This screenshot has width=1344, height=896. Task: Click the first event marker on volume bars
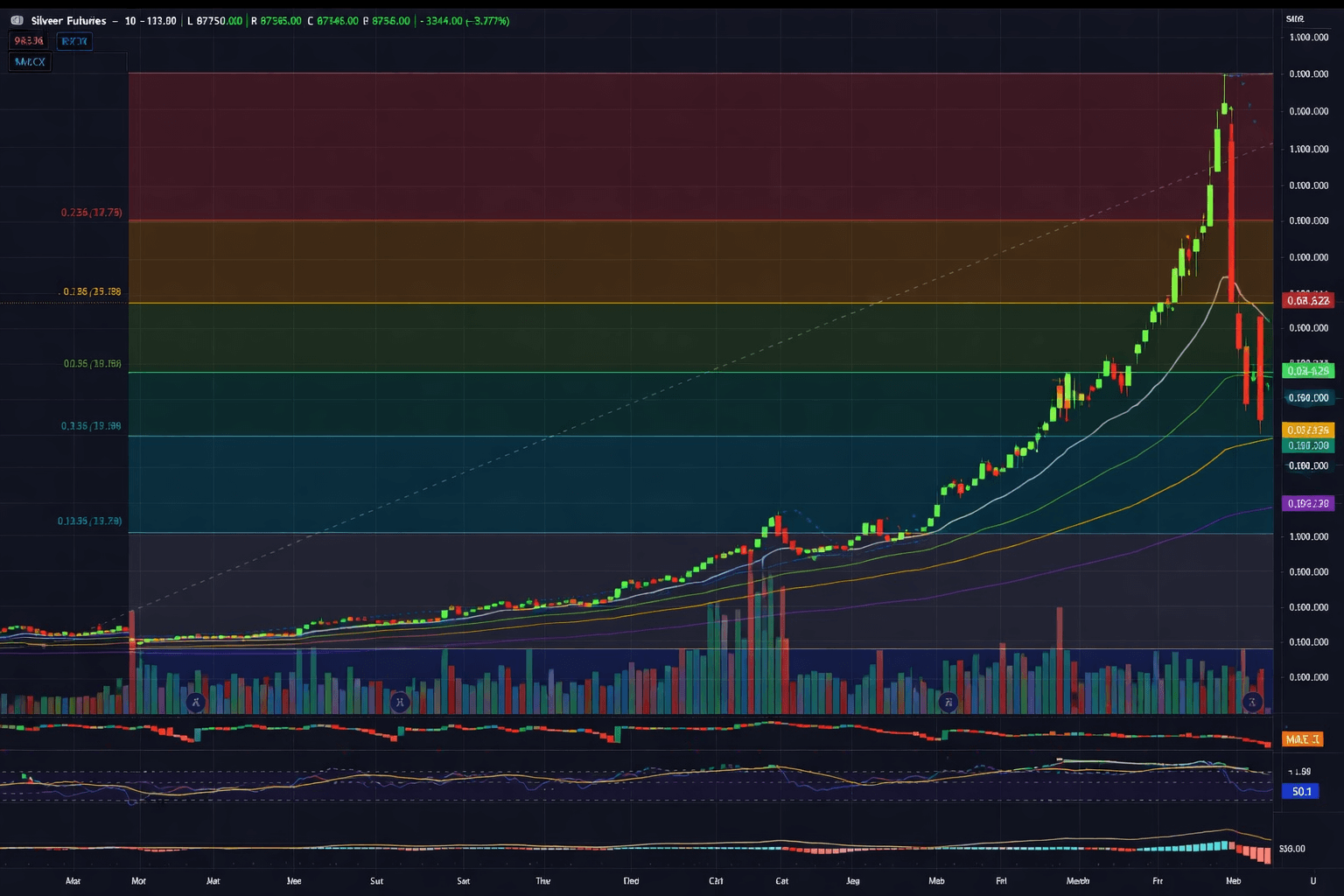(x=195, y=702)
